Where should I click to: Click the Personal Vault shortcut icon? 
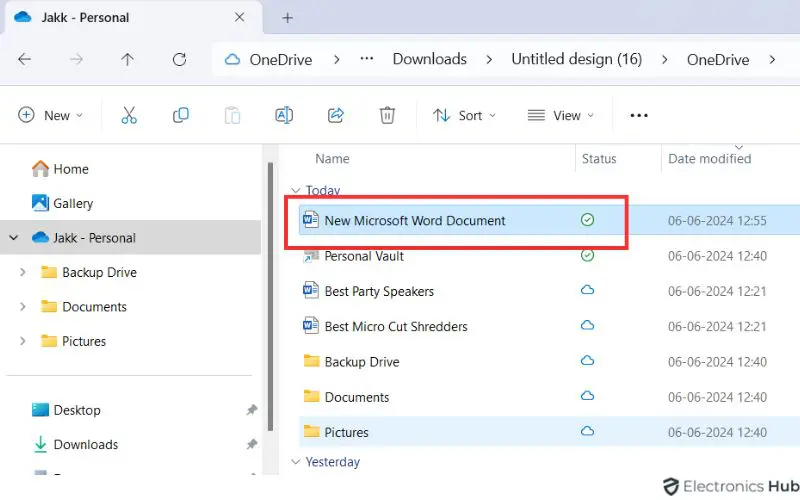click(x=311, y=256)
